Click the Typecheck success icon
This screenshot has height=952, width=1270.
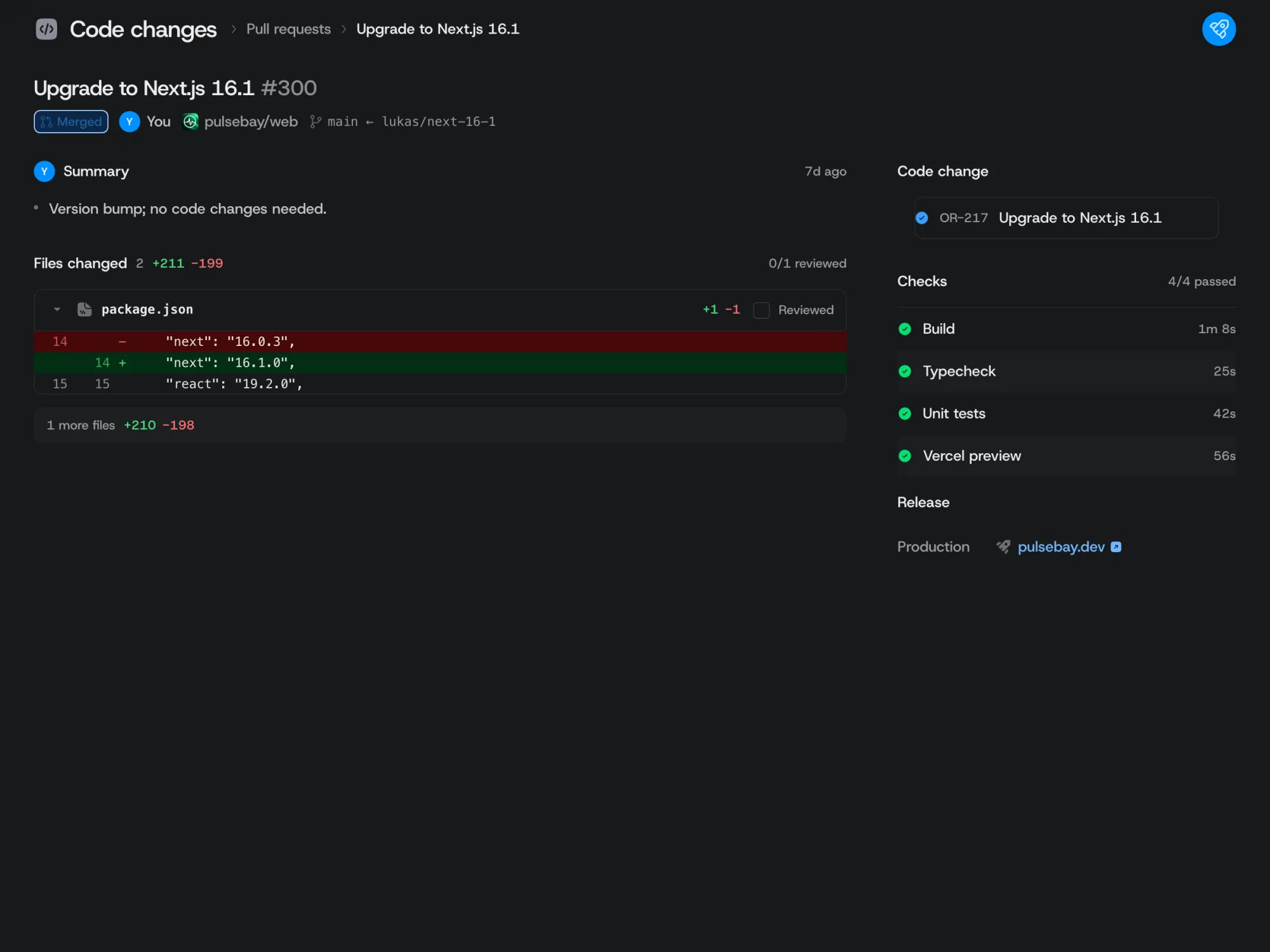click(905, 371)
